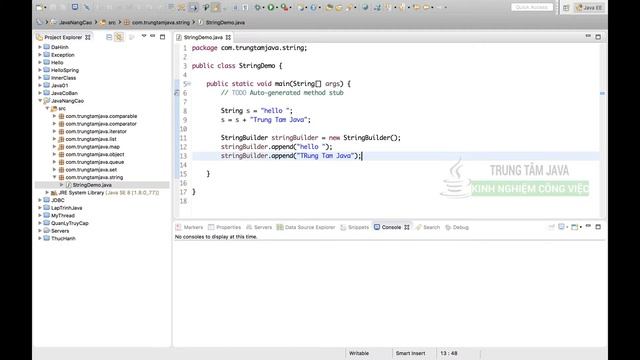The width and height of the screenshot is (640, 360).
Task: Switch to the Snippets tab
Action: click(x=354, y=227)
